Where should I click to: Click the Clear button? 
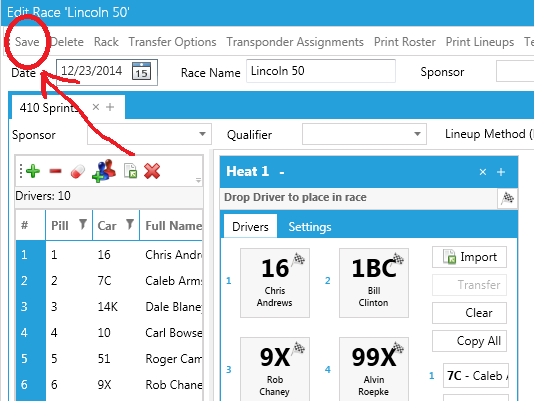tap(469, 313)
